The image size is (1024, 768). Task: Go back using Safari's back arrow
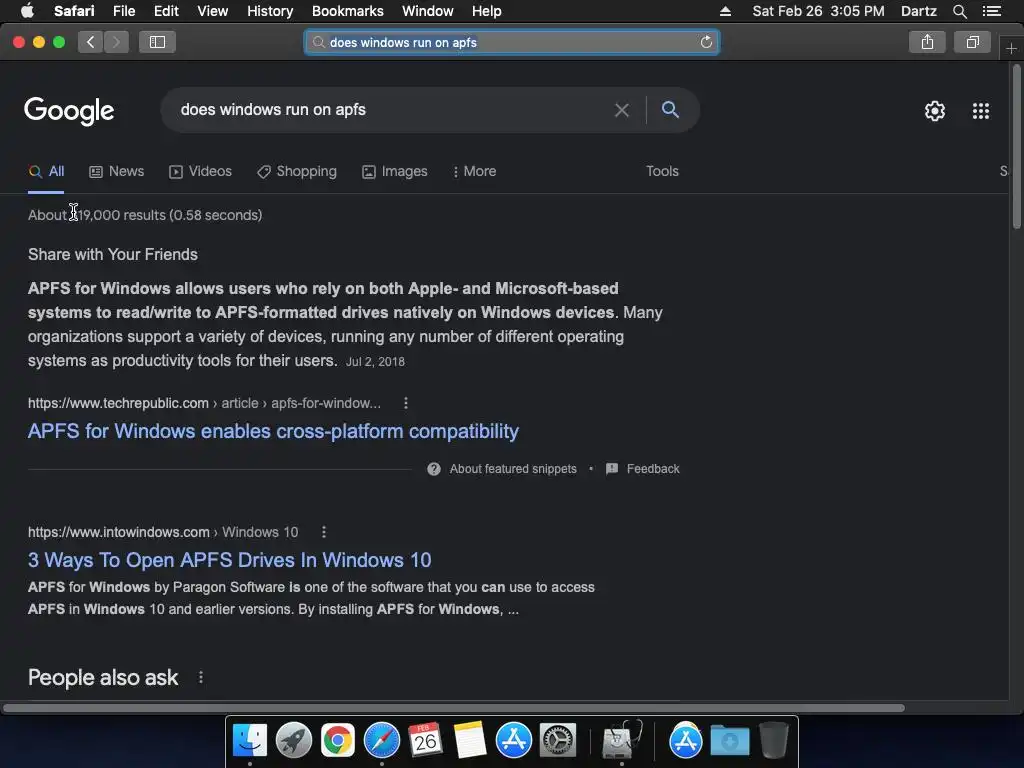tap(91, 42)
